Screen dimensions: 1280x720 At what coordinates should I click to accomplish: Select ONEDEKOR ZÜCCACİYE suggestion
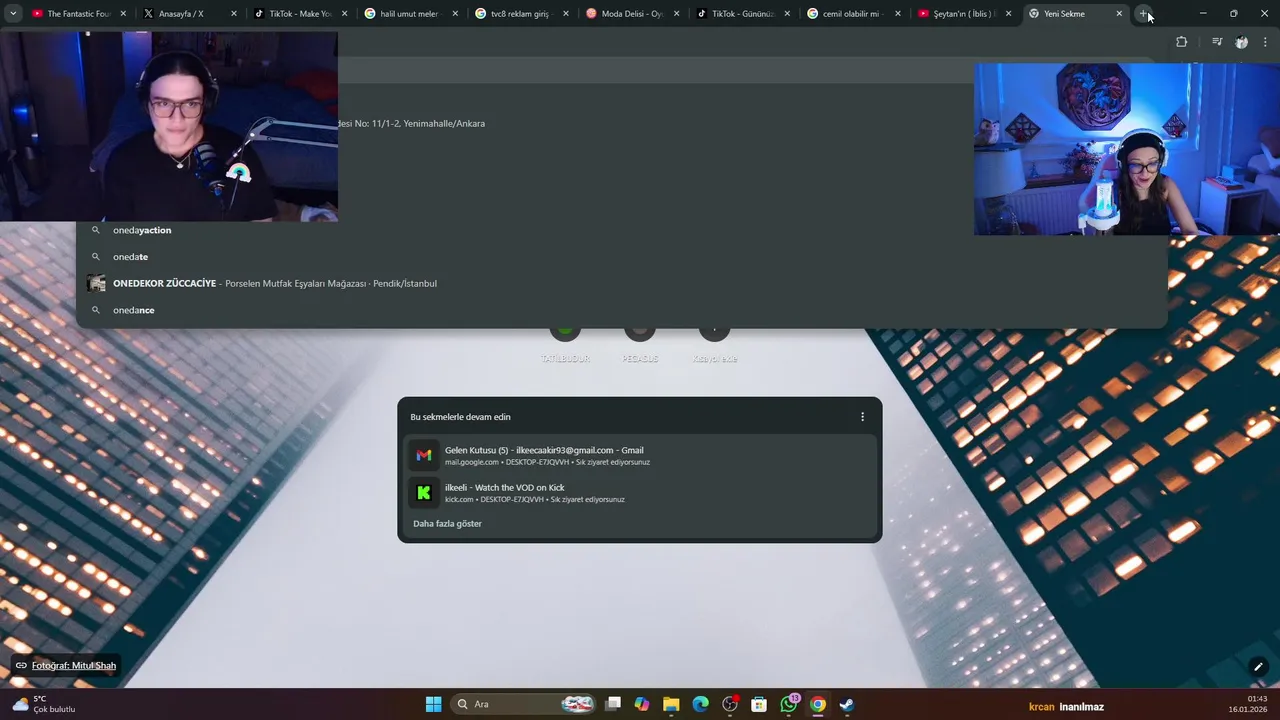coord(621,283)
